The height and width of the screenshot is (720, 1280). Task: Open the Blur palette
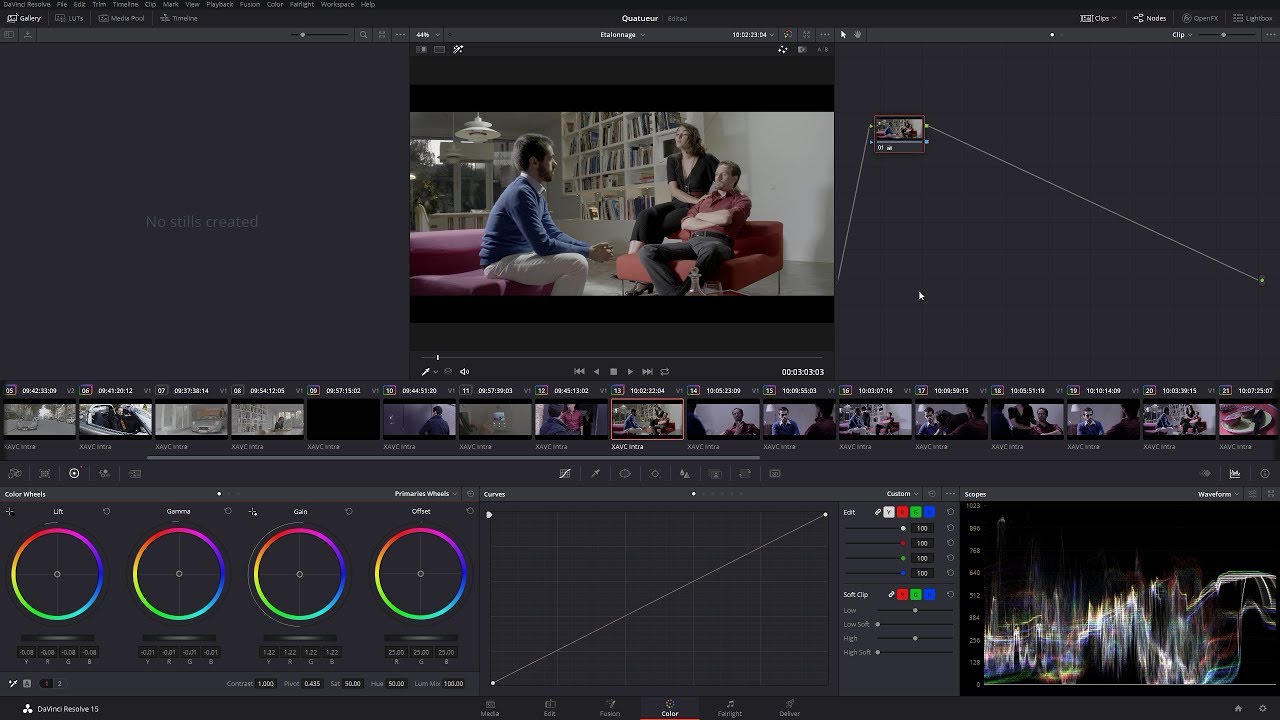(685, 473)
